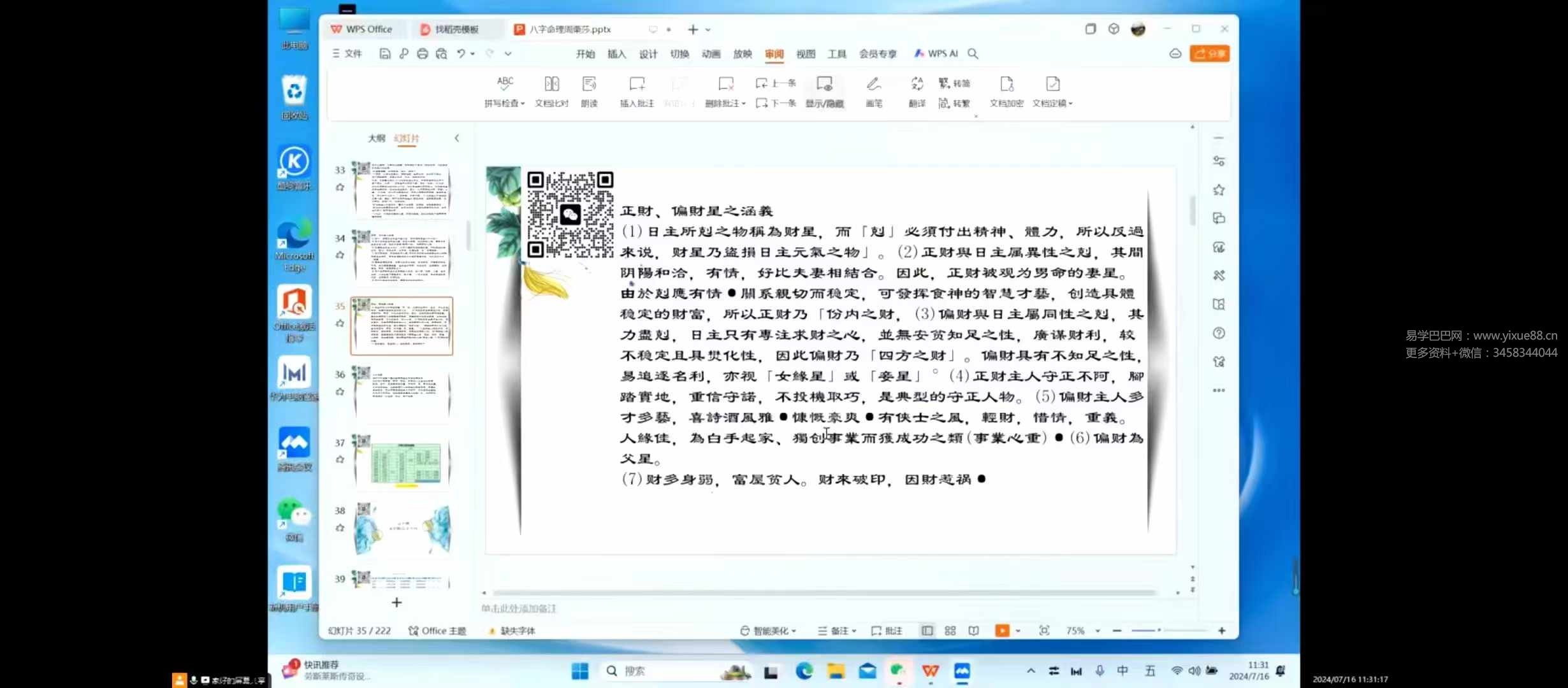Select the 画笔 pen annotation tool

pyautogui.click(x=873, y=91)
